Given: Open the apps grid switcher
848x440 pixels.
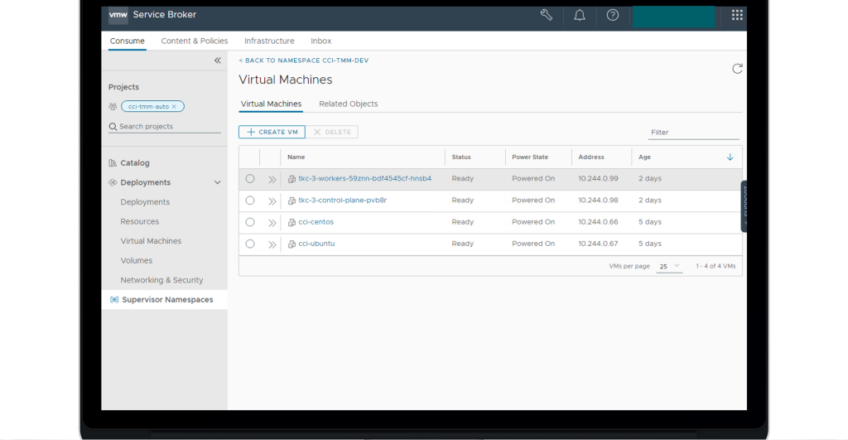Looking at the screenshot, I should [x=737, y=15].
